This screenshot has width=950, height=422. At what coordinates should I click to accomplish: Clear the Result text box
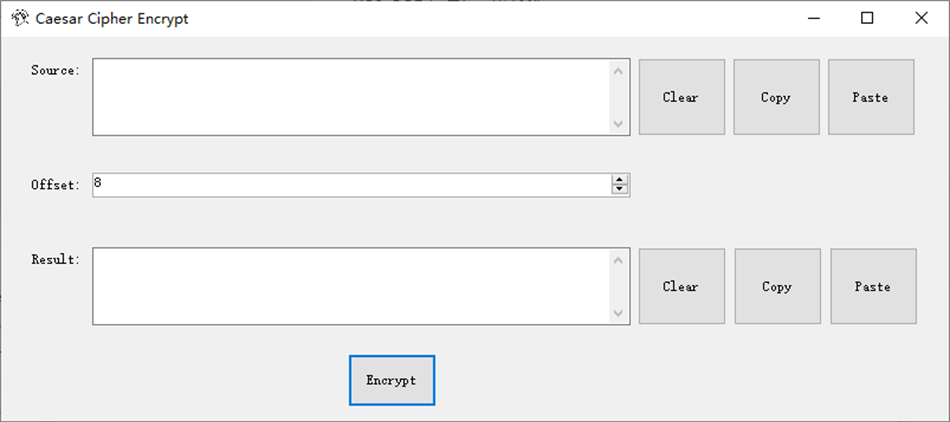pos(681,286)
